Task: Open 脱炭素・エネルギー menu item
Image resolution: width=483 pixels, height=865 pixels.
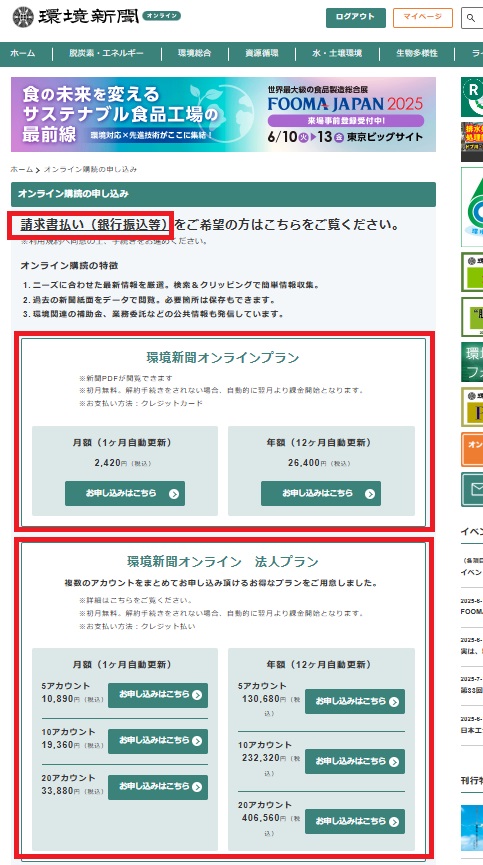Action: point(106,54)
